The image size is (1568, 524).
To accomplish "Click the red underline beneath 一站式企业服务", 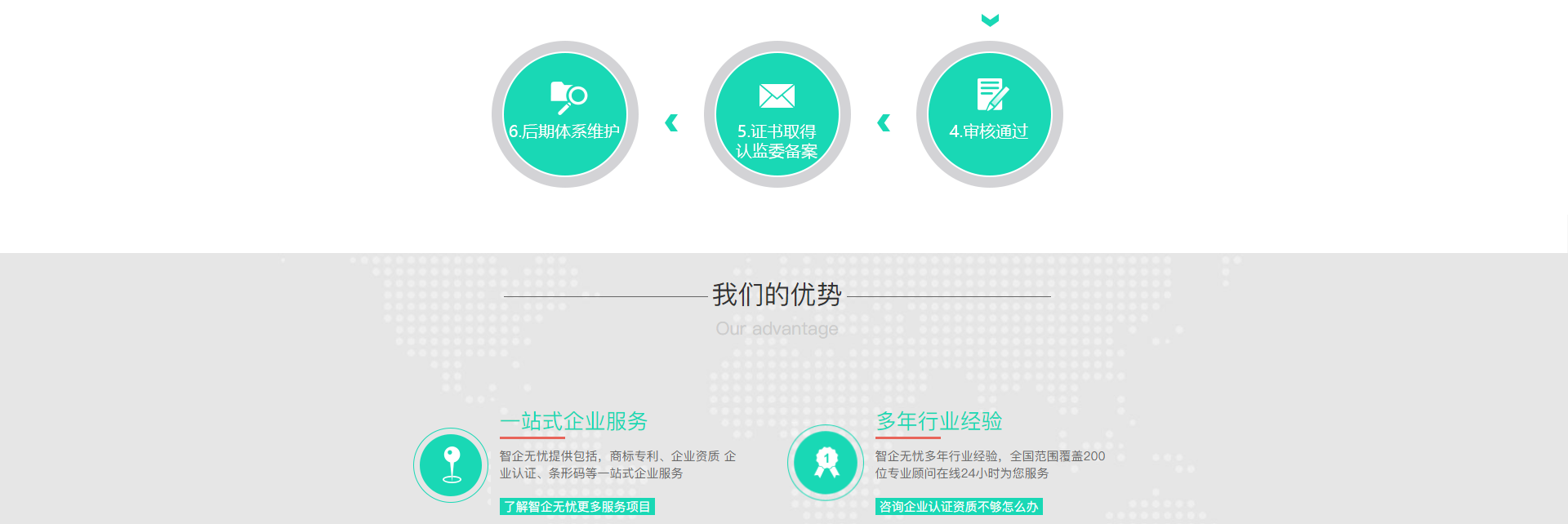I will point(532,438).
